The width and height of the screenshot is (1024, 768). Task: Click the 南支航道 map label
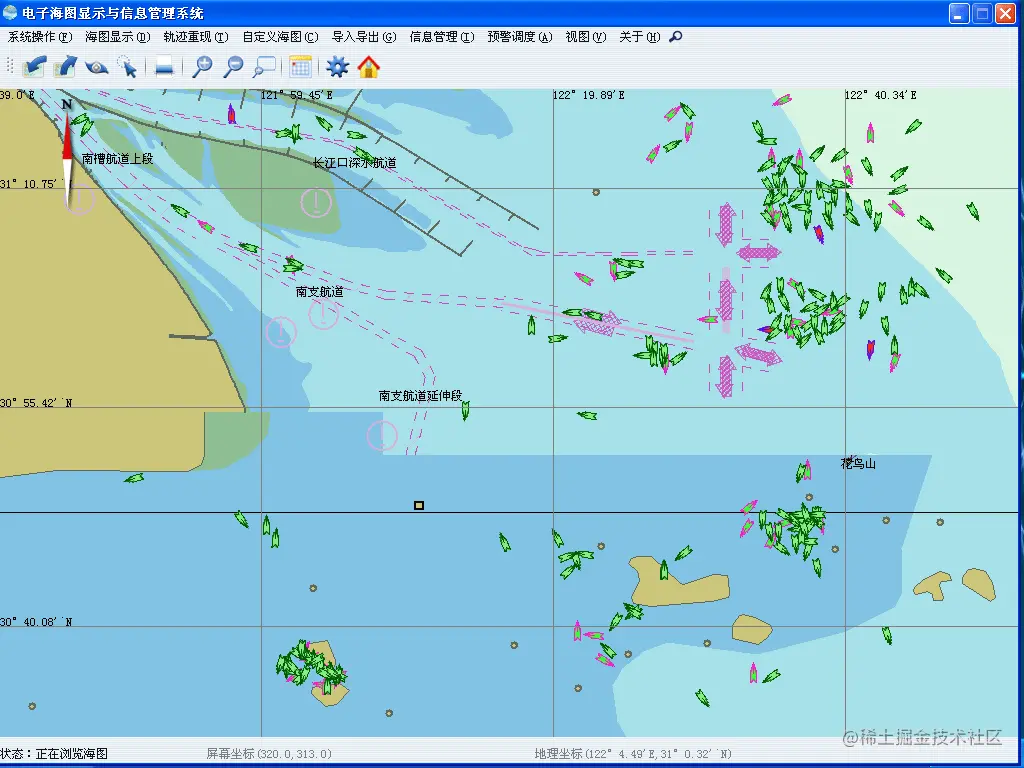320,292
